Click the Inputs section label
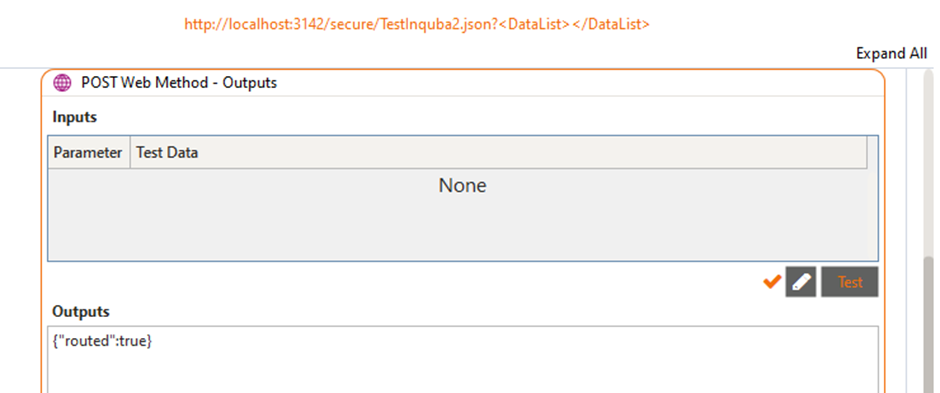The image size is (940, 393). tap(74, 117)
